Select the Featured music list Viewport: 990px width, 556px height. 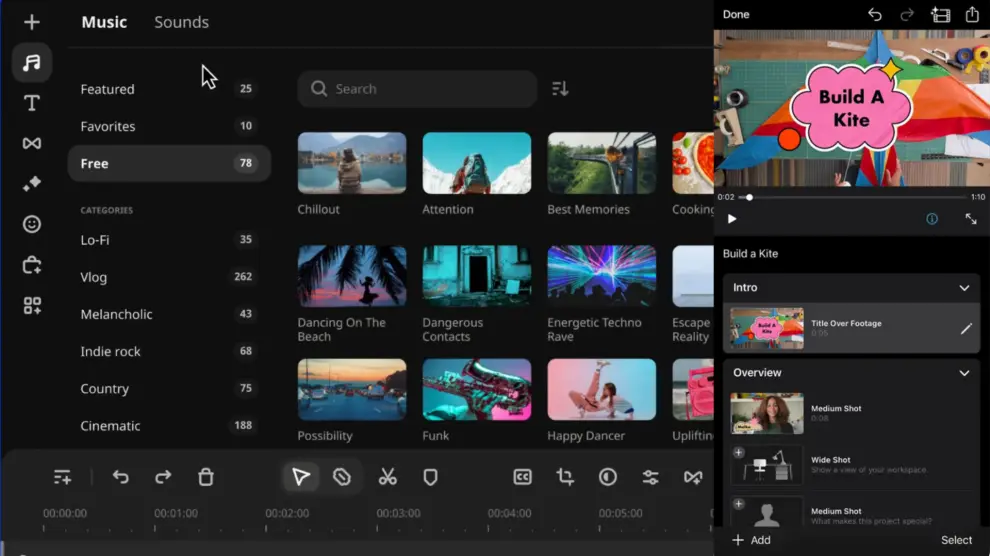coord(107,89)
